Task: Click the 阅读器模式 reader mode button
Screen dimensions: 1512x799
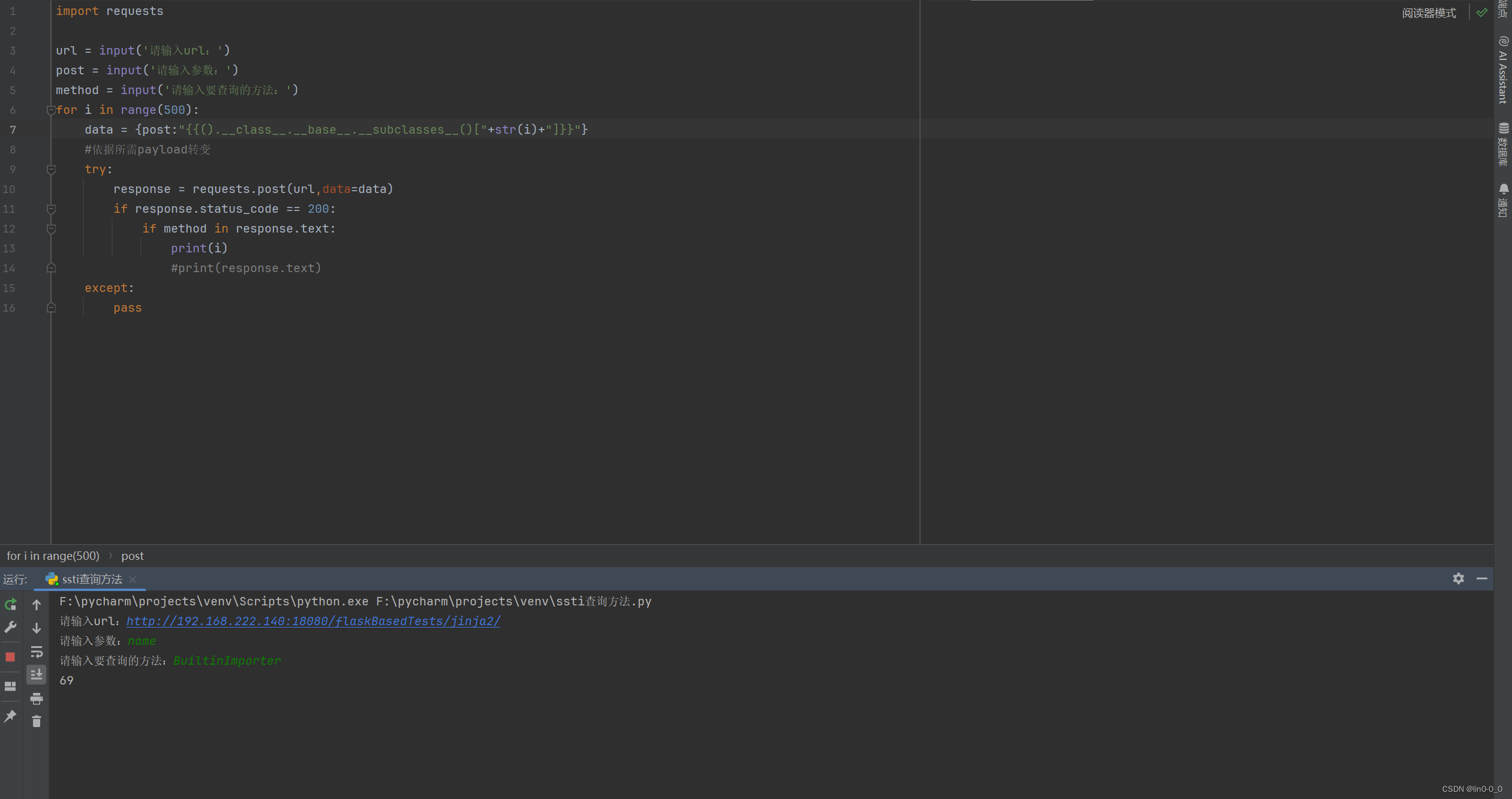Action: coord(1429,13)
